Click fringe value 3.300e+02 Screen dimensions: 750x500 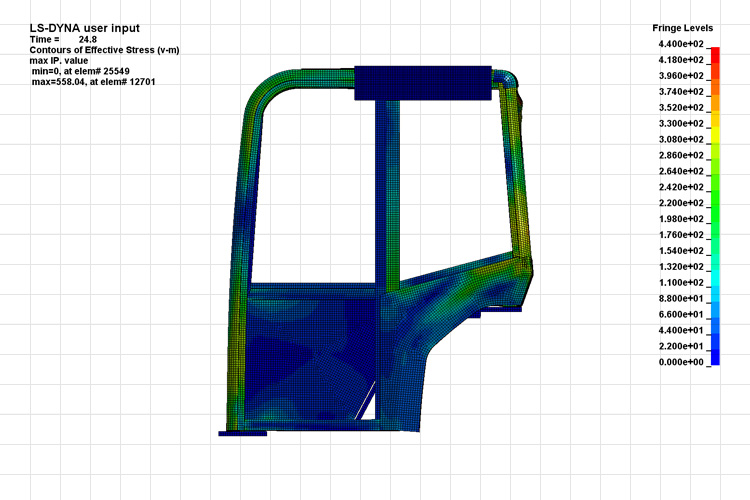pos(681,123)
